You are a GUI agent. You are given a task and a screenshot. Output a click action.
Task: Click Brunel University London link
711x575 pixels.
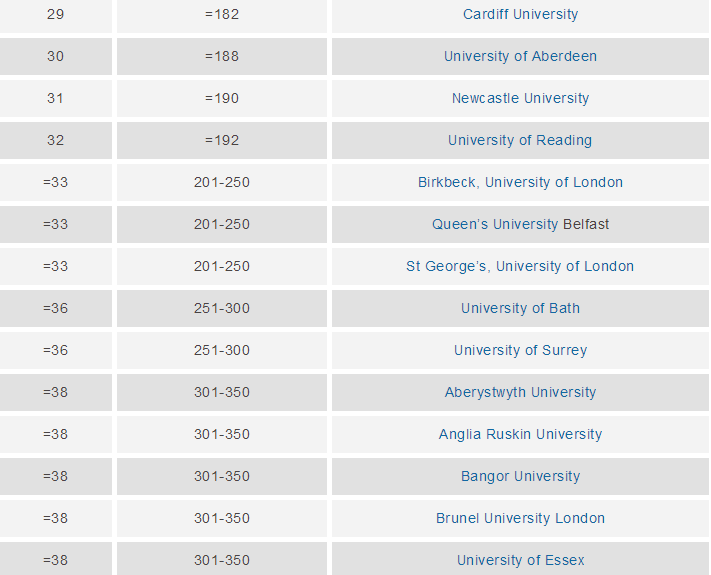520,519
